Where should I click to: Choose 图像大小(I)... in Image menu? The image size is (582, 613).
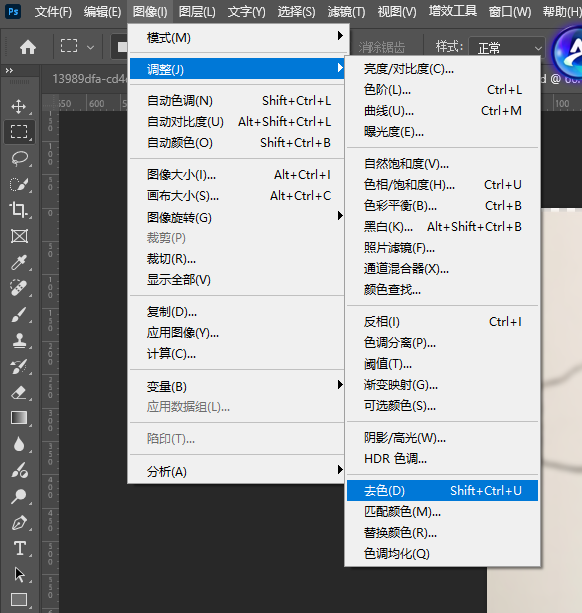click(x=239, y=174)
